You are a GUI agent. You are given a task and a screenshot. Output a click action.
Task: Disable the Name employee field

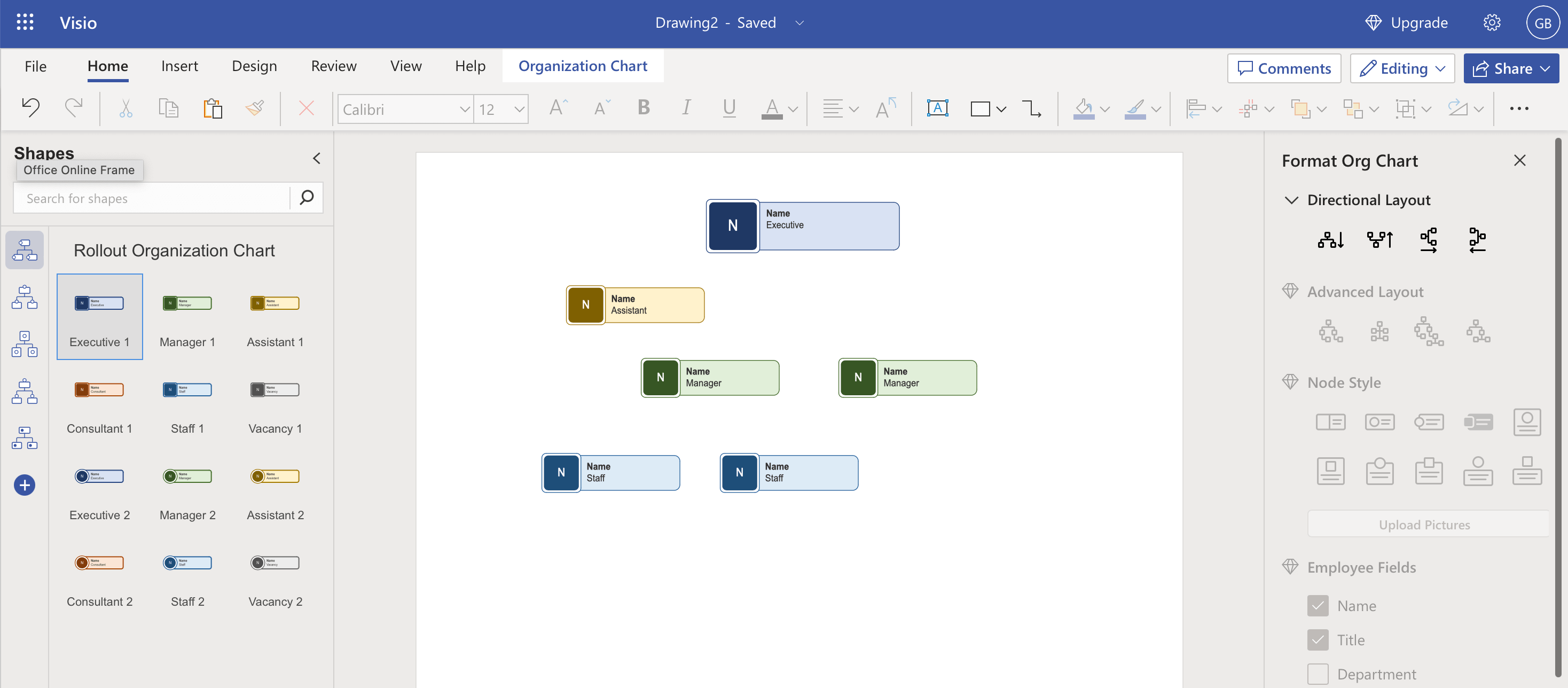[1319, 606]
